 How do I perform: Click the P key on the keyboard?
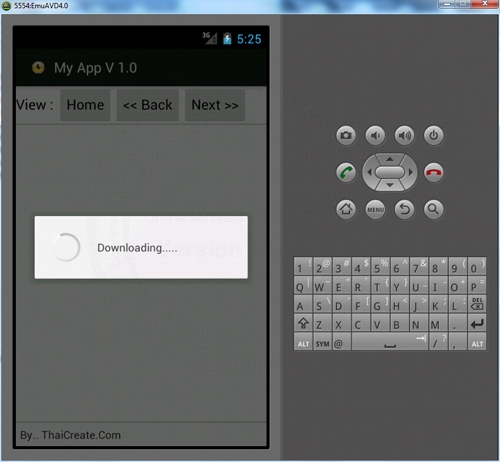pos(477,285)
